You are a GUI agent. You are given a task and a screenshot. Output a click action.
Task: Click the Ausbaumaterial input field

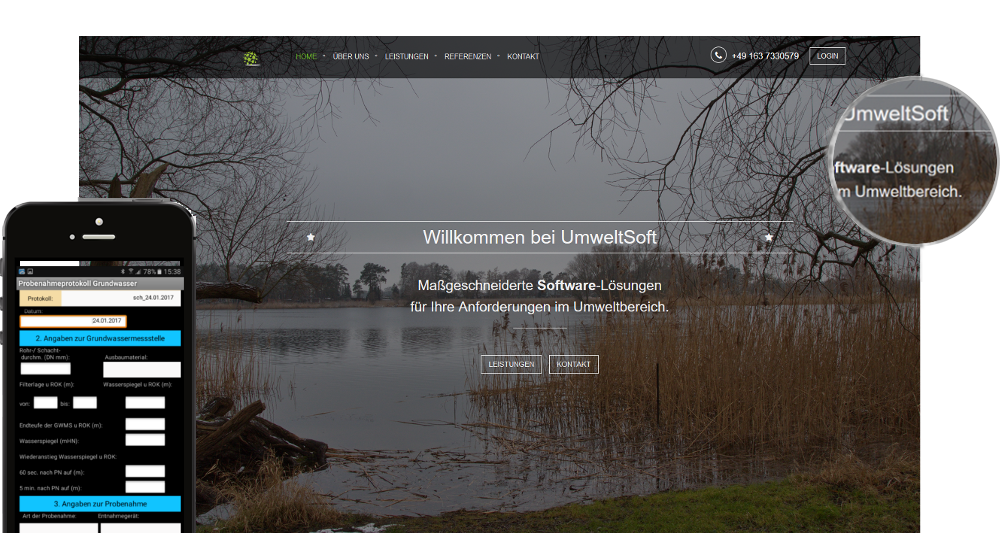(x=141, y=369)
